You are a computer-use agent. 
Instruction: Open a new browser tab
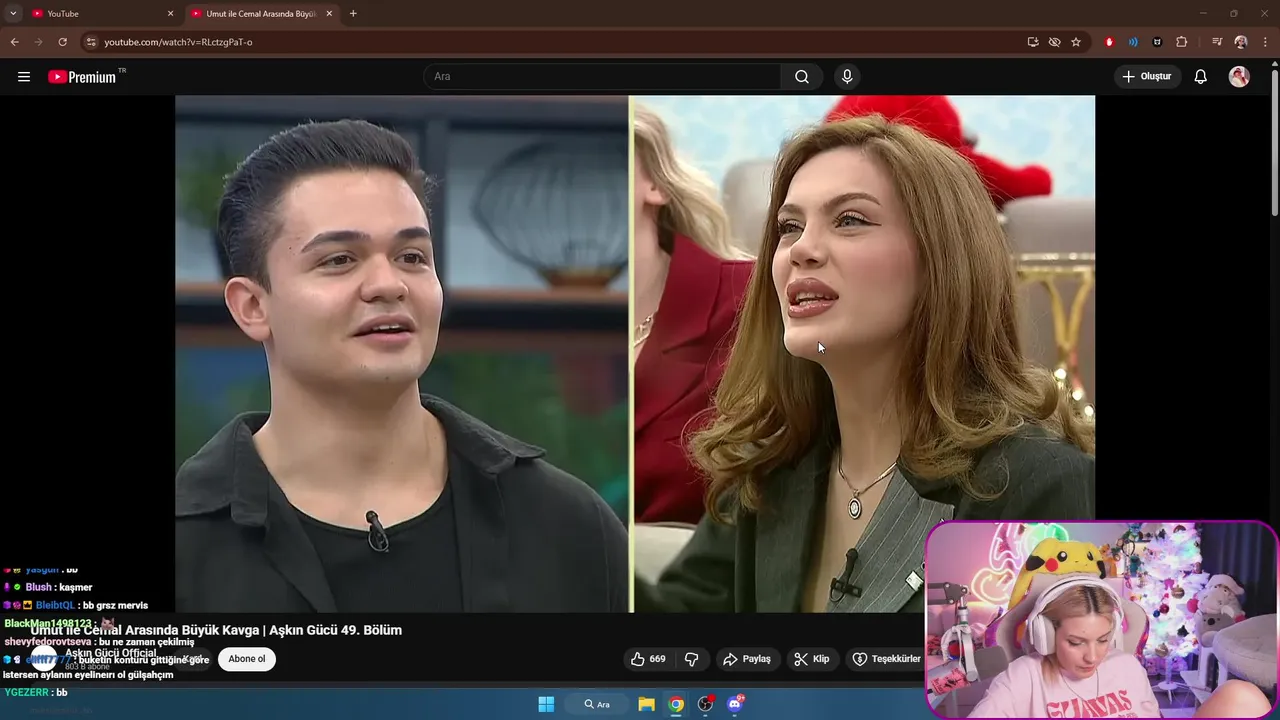coord(353,13)
